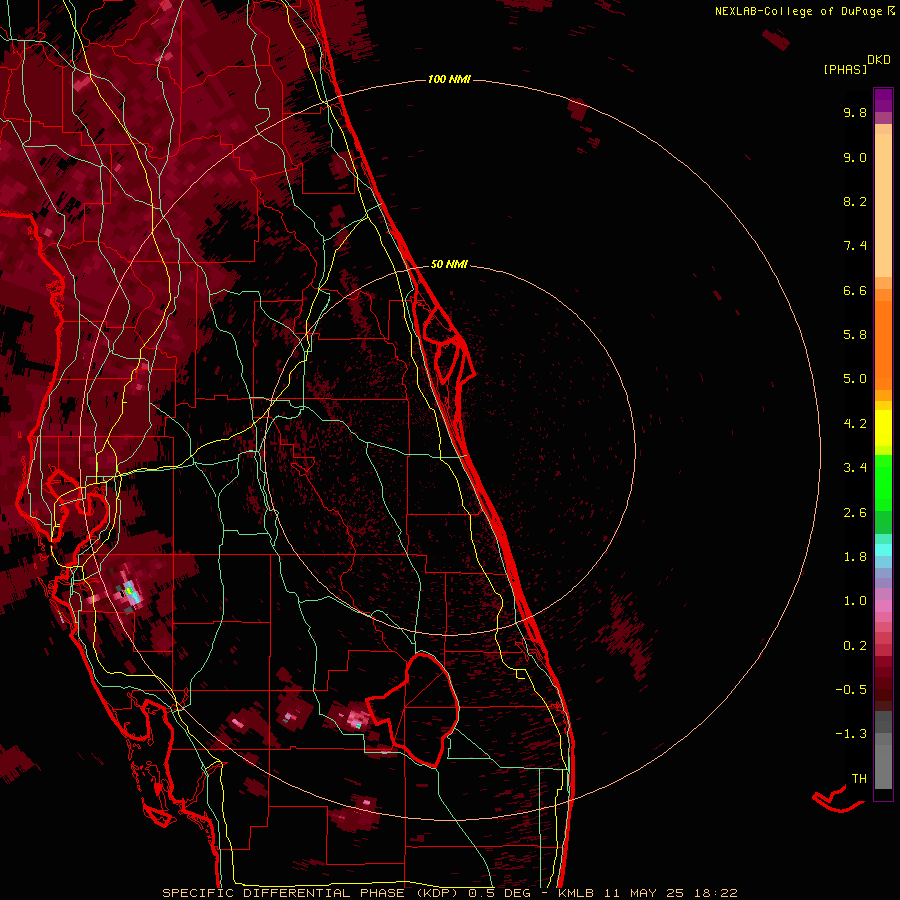Click the 9.0 scale value
Image resolution: width=900 pixels, height=900 pixels.
(x=855, y=157)
